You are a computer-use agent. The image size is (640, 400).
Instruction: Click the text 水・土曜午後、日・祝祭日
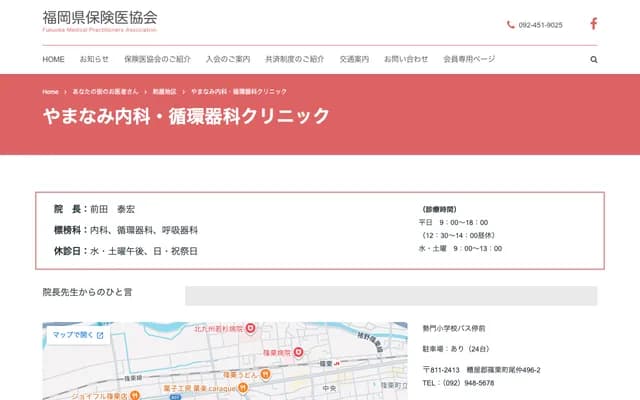click(144, 251)
